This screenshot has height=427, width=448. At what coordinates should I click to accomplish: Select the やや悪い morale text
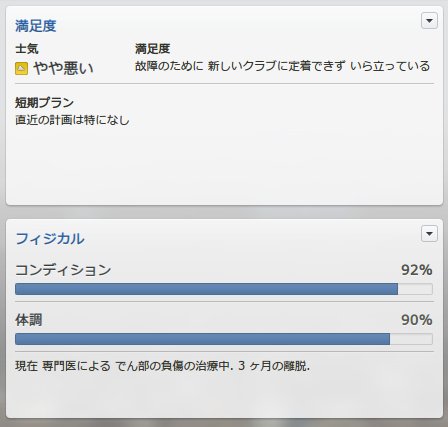coord(63,68)
